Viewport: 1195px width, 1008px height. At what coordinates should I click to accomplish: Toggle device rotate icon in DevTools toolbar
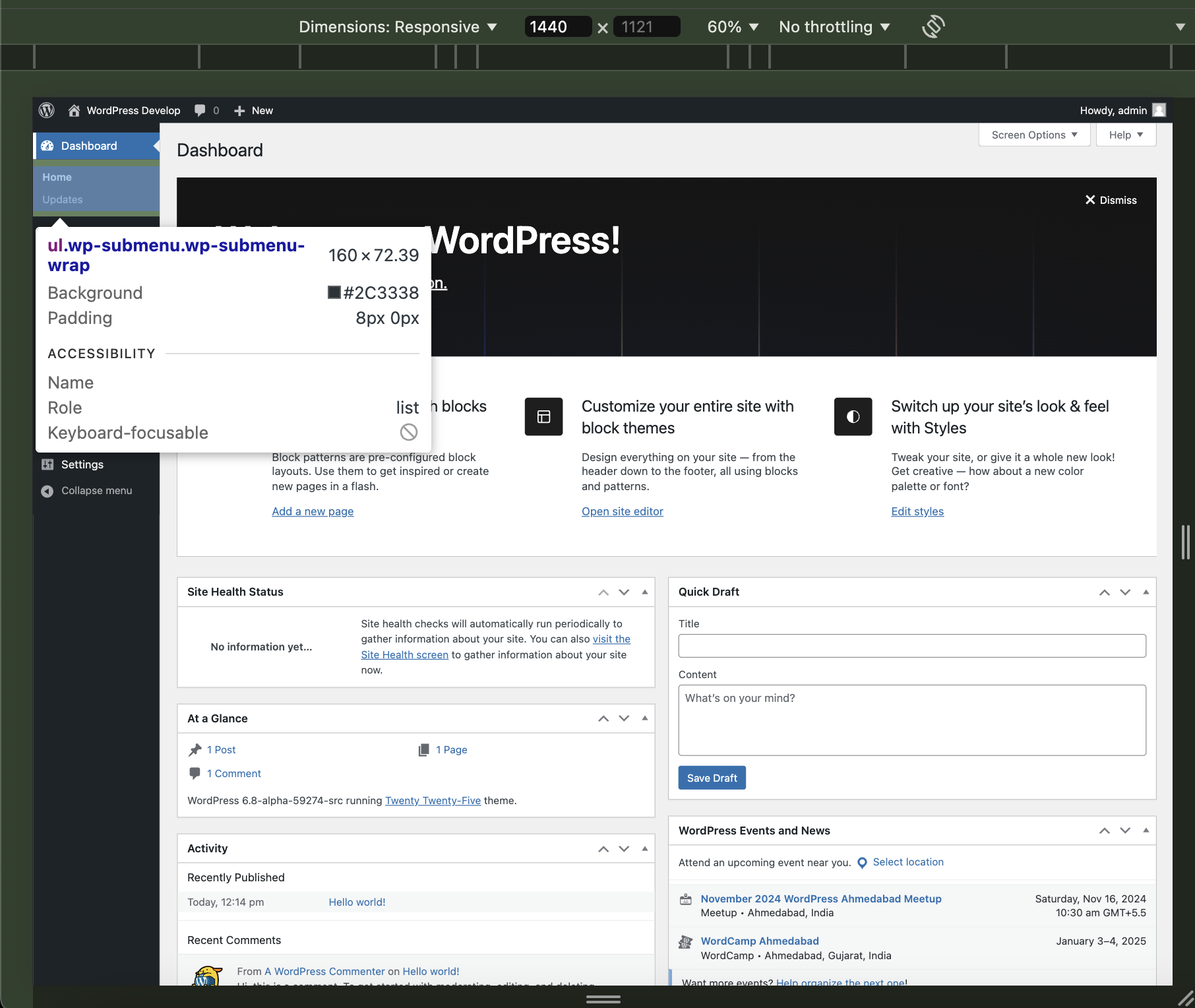pyautogui.click(x=933, y=26)
